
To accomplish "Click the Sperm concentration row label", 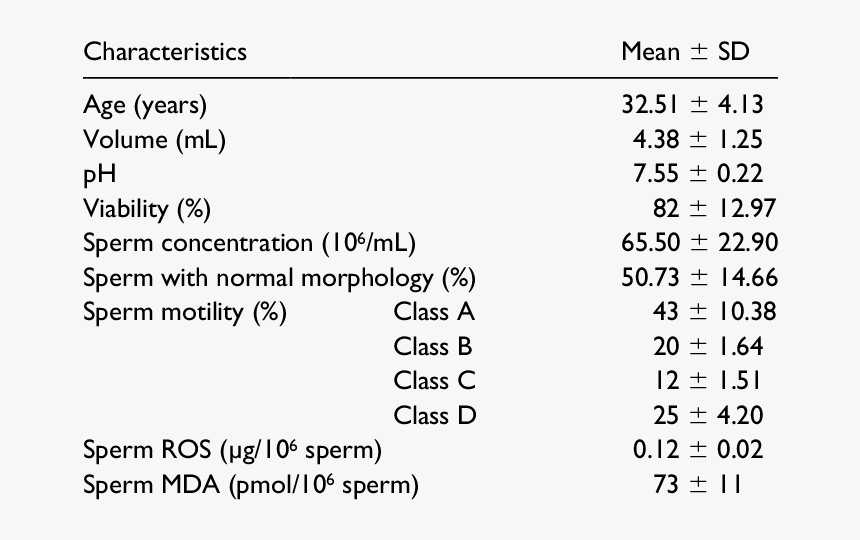I will (249, 243).
